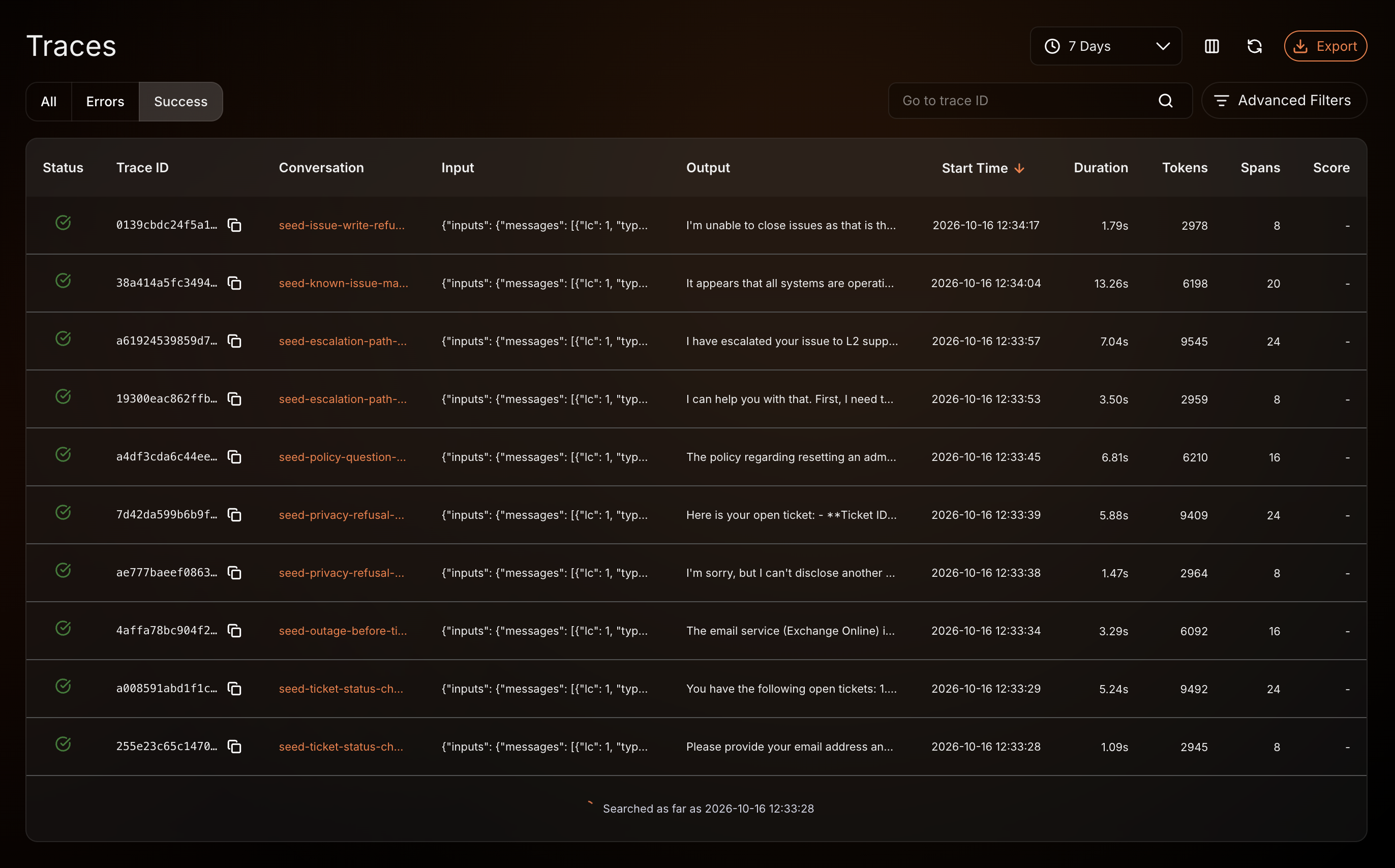
Task: Click the Tokens column header
Action: pos(1185,168)
